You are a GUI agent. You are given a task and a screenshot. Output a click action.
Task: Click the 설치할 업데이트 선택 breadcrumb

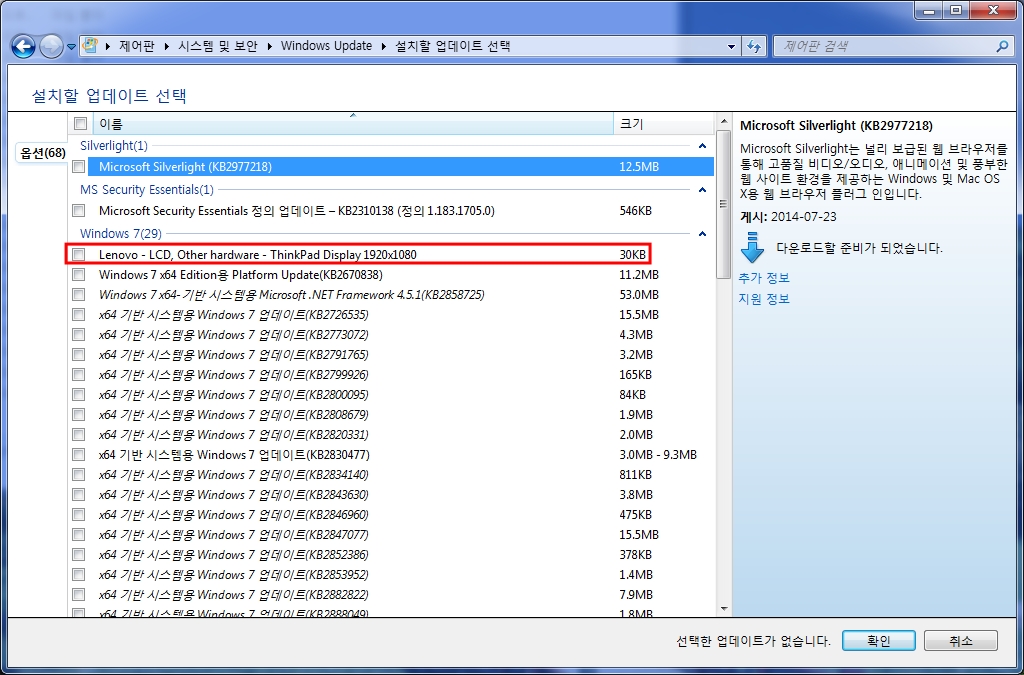pyautogui.click(x=453, y=46)
